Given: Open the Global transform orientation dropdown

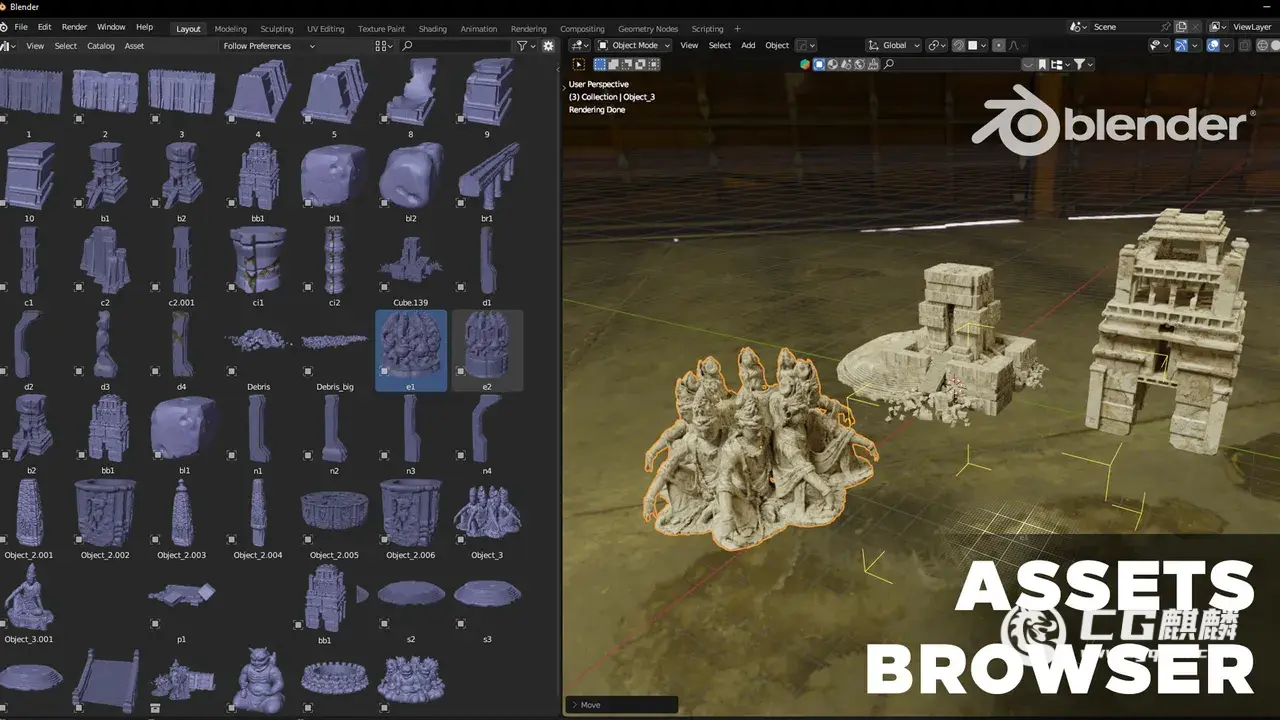Looking at the screenshot, I should point(894,46).
